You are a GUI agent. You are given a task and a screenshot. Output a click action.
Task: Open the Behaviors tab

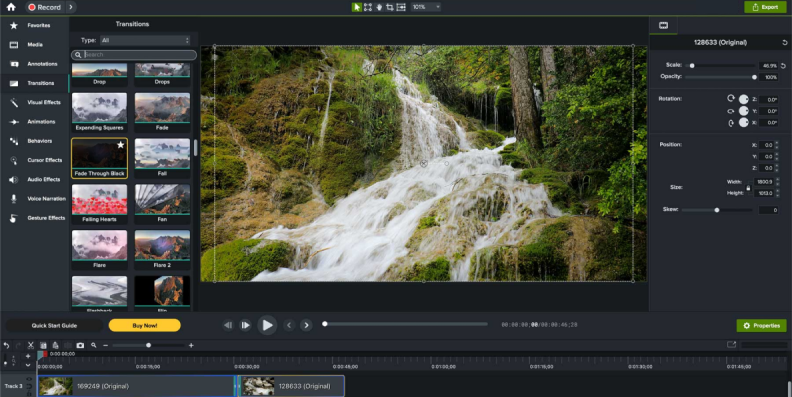point(34,141)
